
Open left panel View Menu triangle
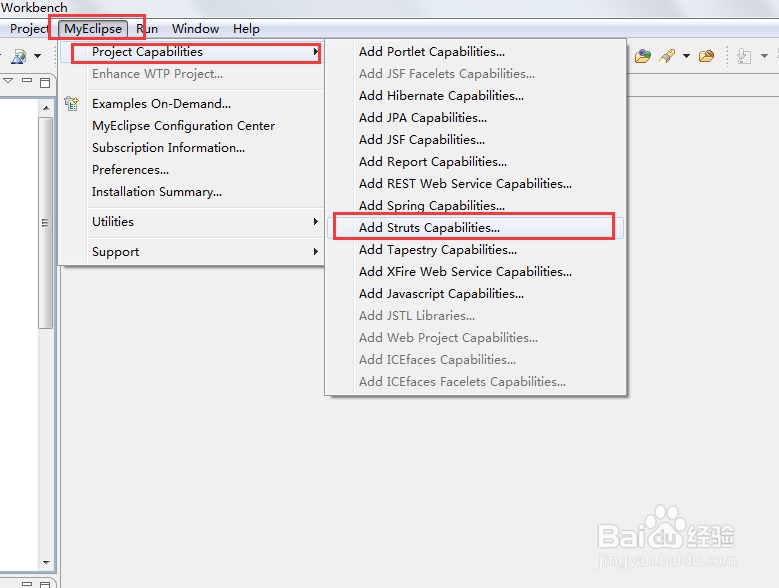[8, 80]
